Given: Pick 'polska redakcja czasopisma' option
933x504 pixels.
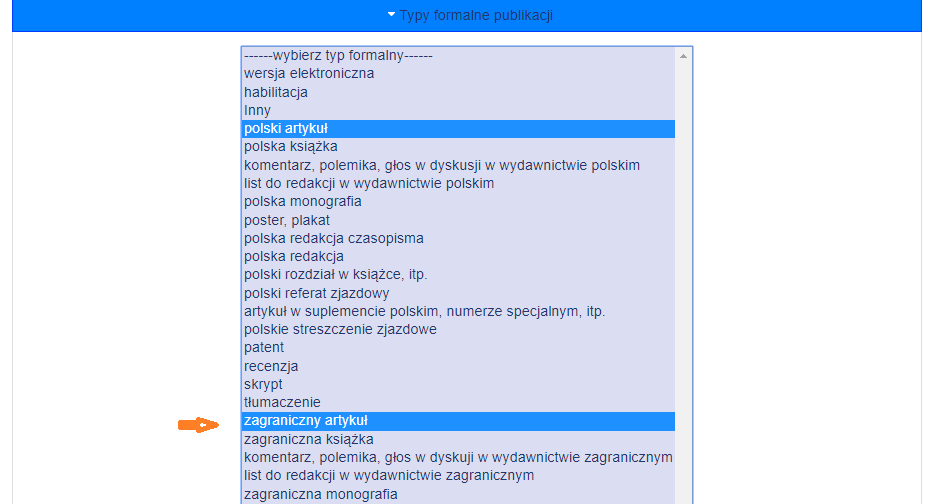Looking at the screenshot, I should tap(334, 238).
